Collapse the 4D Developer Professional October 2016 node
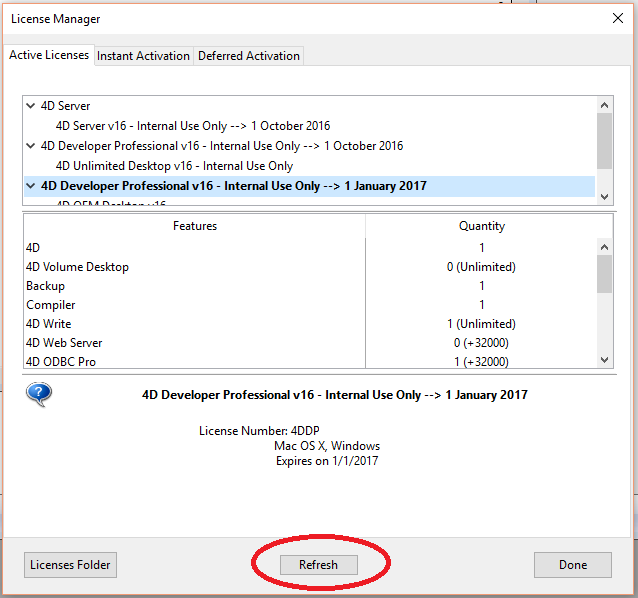 pos(31,145)
